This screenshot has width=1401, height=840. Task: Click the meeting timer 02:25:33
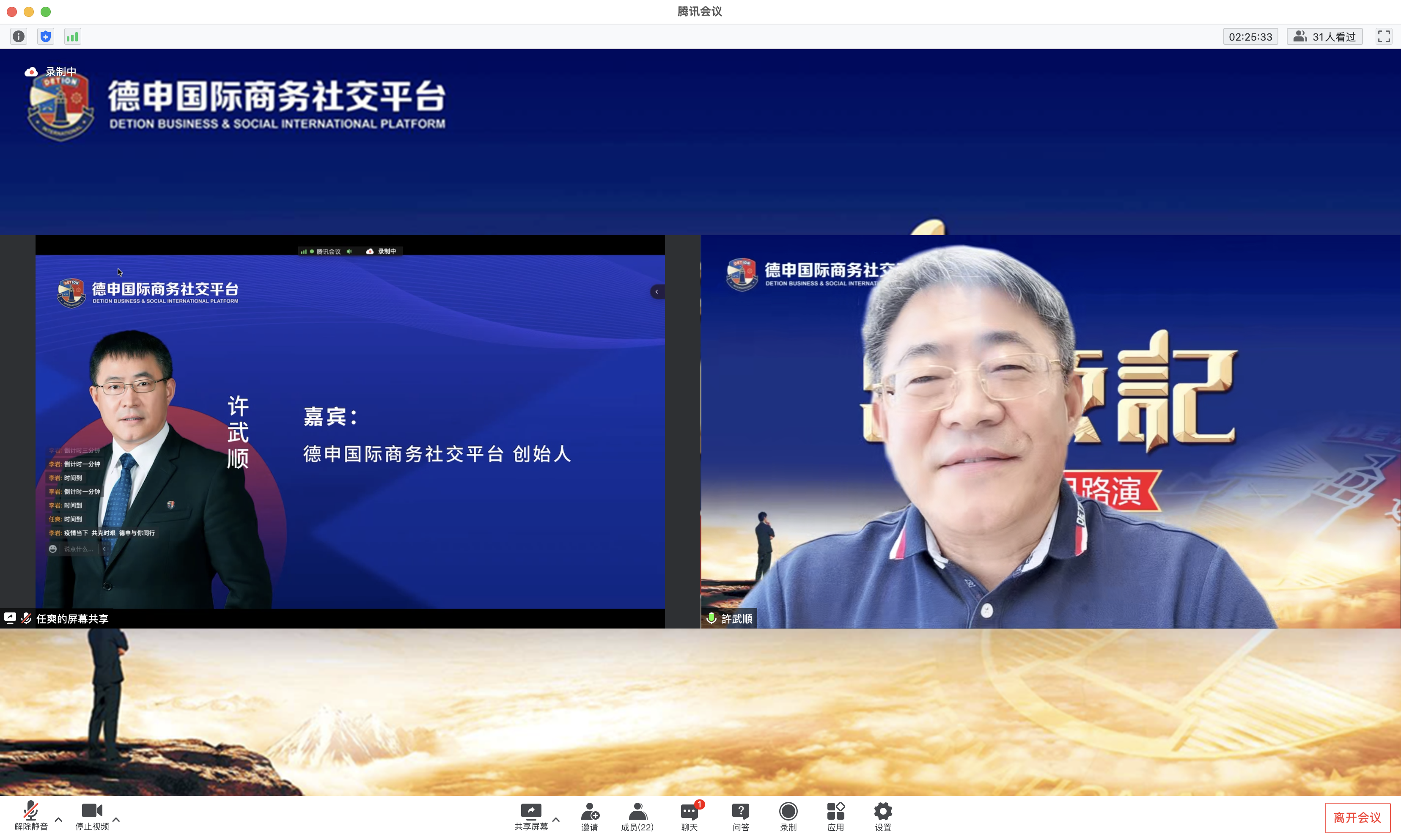click(x=1250, y=37)
